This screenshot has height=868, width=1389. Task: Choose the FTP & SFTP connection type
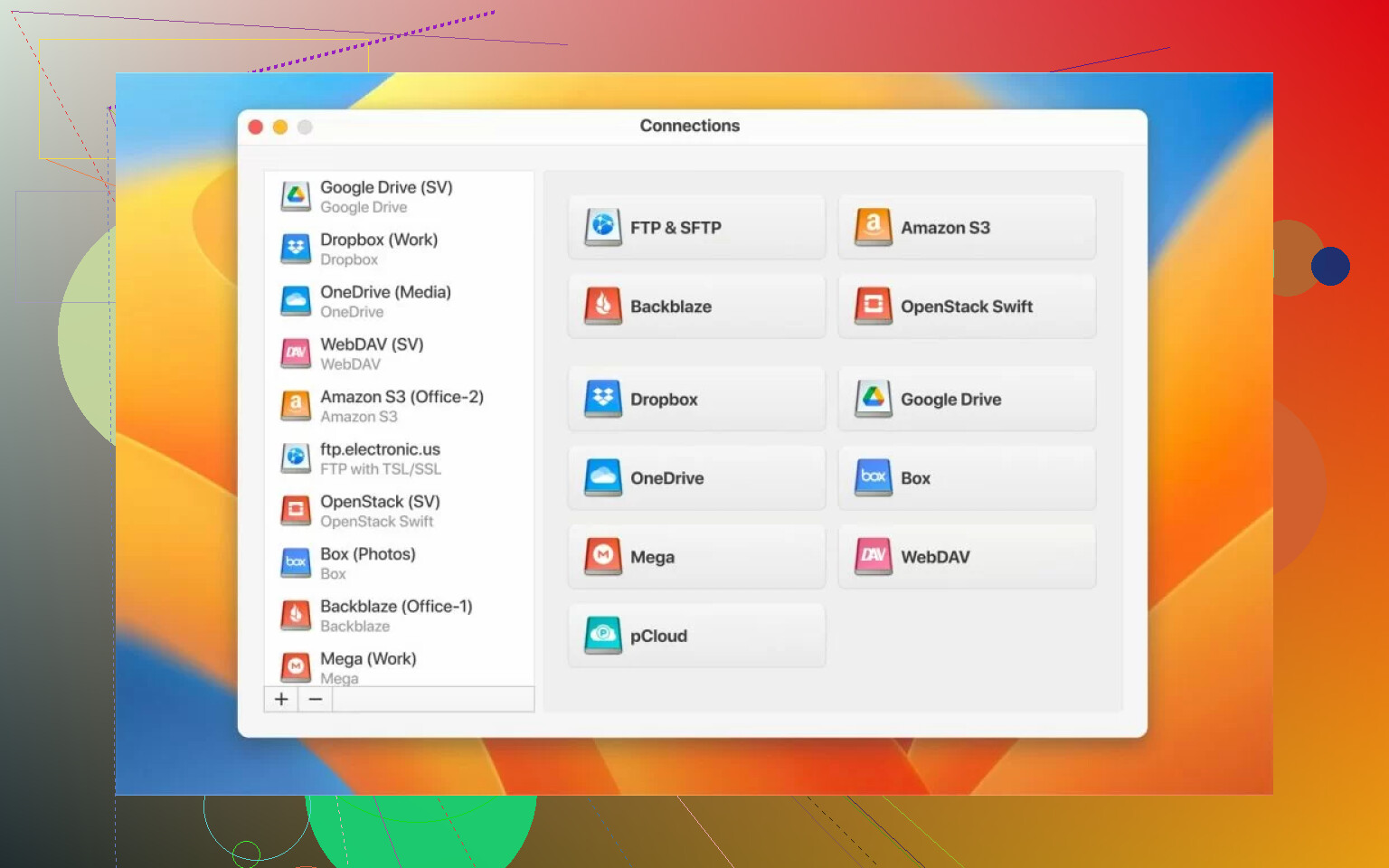pos(696,227)
